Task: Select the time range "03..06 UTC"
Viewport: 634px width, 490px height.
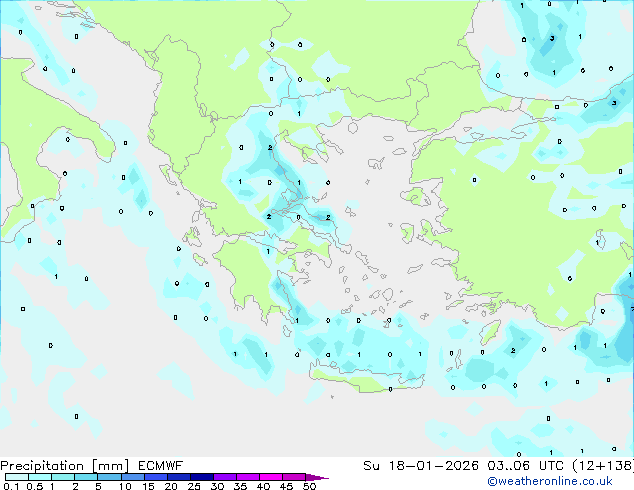Action: point(525,466)
